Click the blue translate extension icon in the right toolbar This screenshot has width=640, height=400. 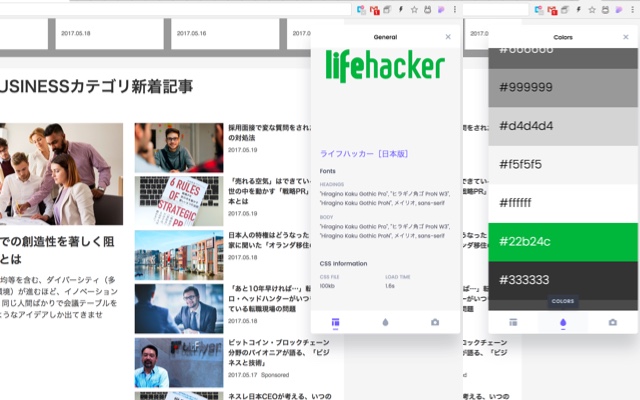tap(539, 10)
